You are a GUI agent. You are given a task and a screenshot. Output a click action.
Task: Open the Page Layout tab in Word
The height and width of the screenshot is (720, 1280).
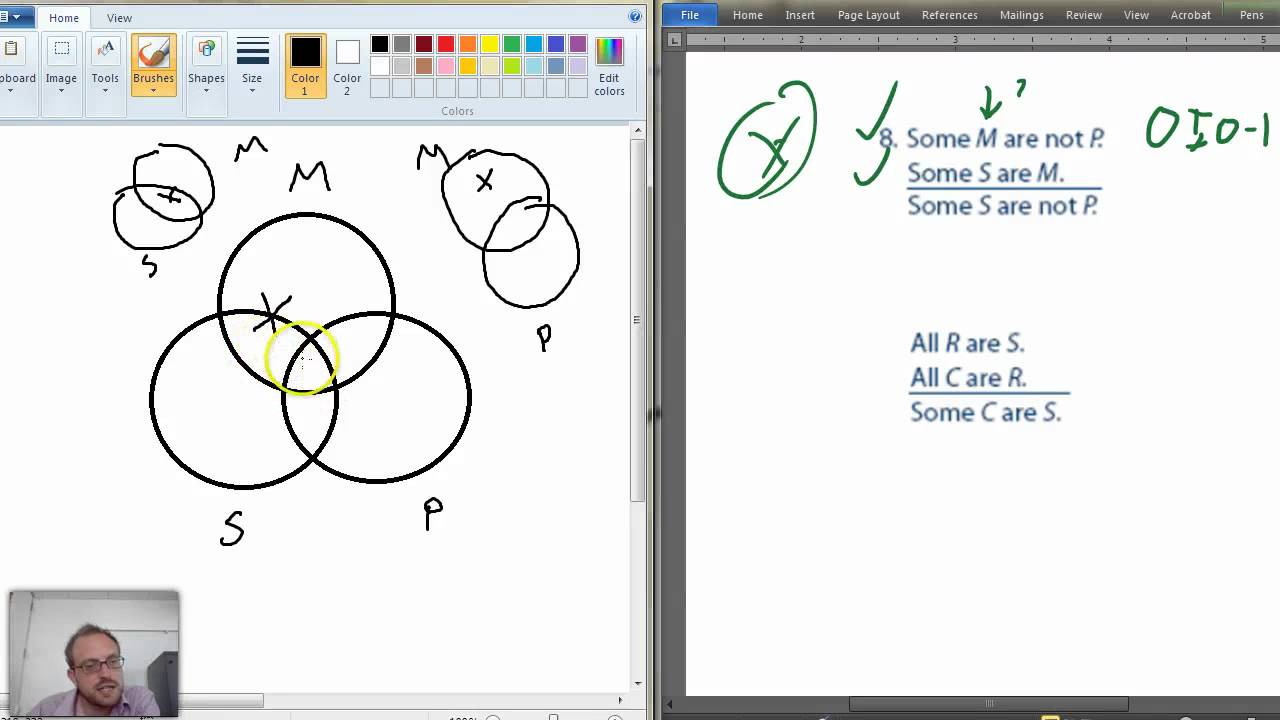869,15
